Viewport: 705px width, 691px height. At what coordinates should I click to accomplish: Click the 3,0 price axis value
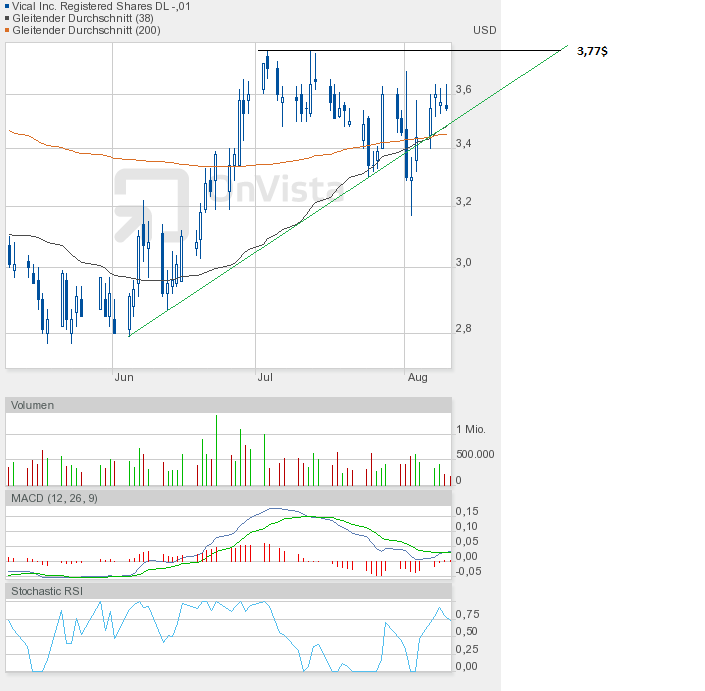click(464, 263)
